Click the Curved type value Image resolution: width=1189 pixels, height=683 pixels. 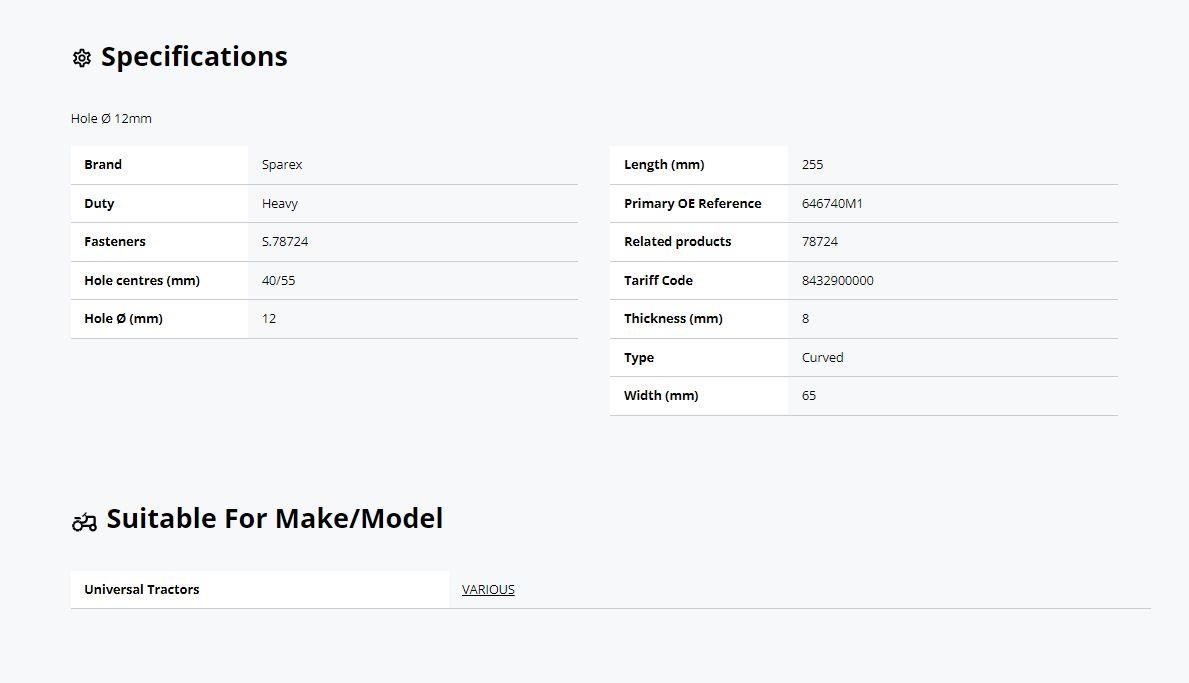point(822,358)
